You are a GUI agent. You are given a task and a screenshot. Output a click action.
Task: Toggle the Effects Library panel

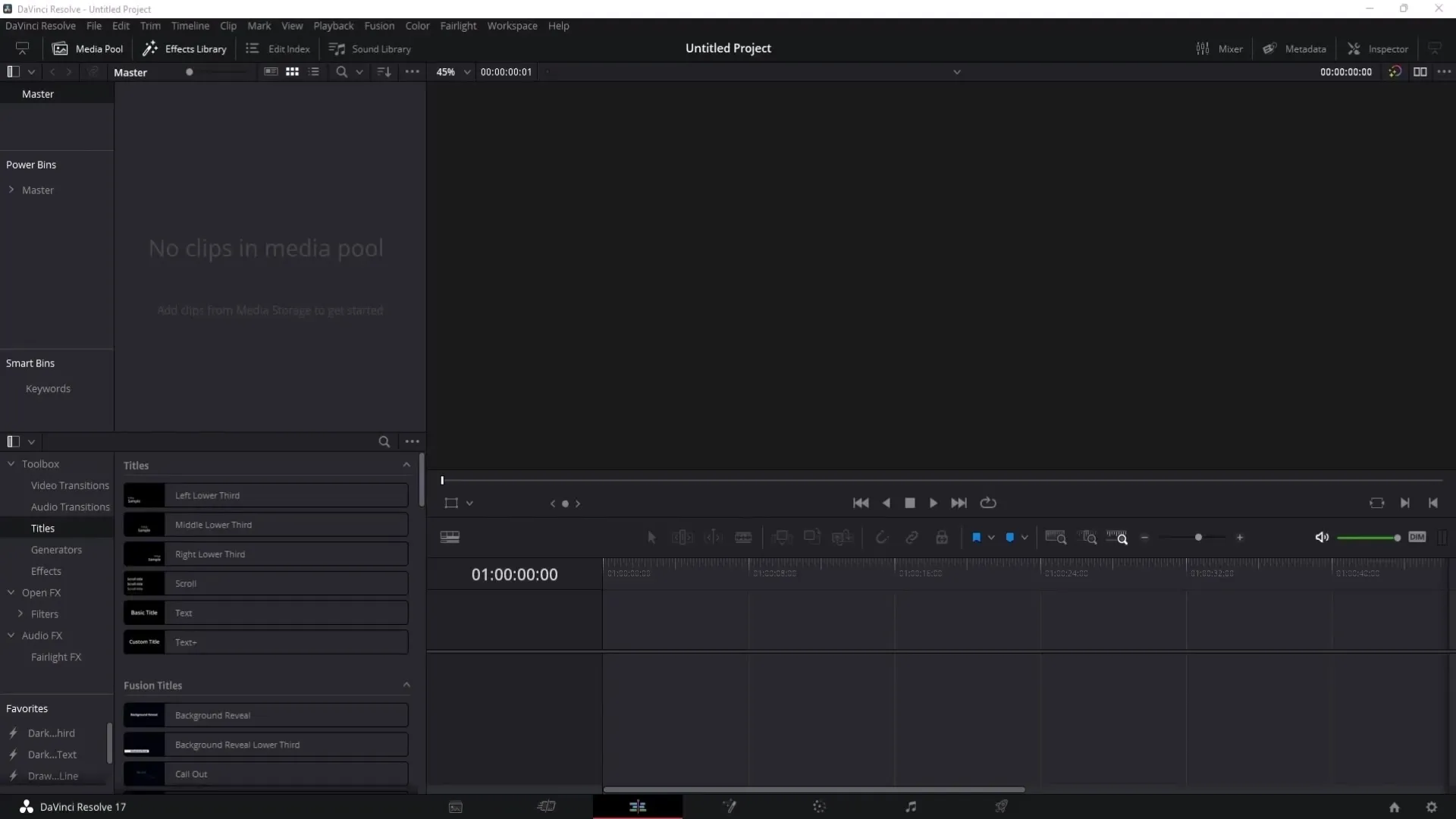[x=185, y=49]
